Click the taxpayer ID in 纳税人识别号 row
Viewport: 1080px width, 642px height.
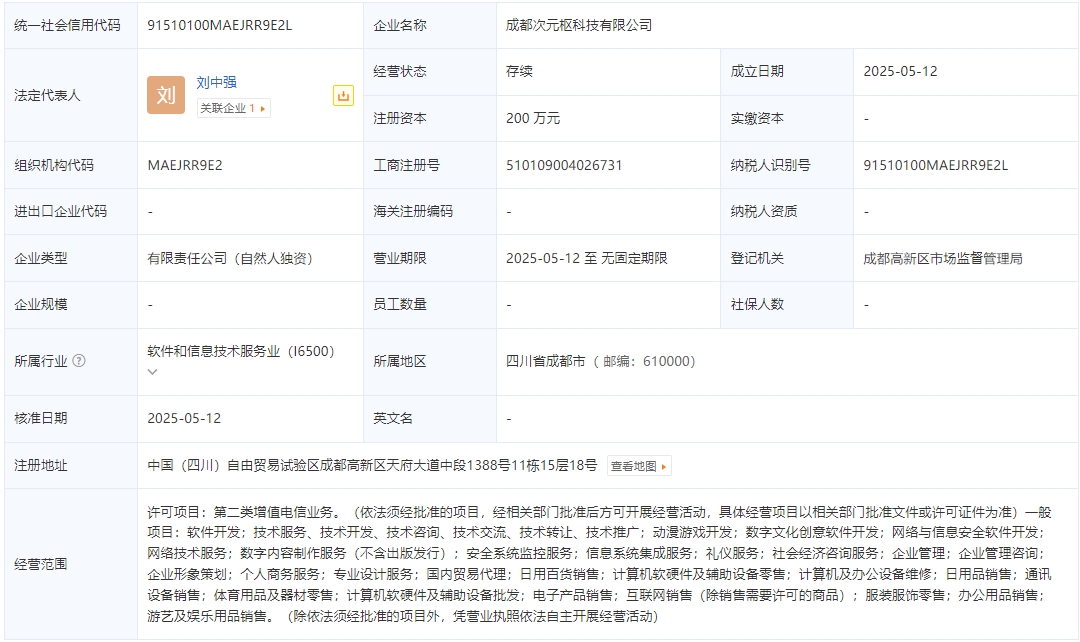pyautogui.click(x=936, y=165)
